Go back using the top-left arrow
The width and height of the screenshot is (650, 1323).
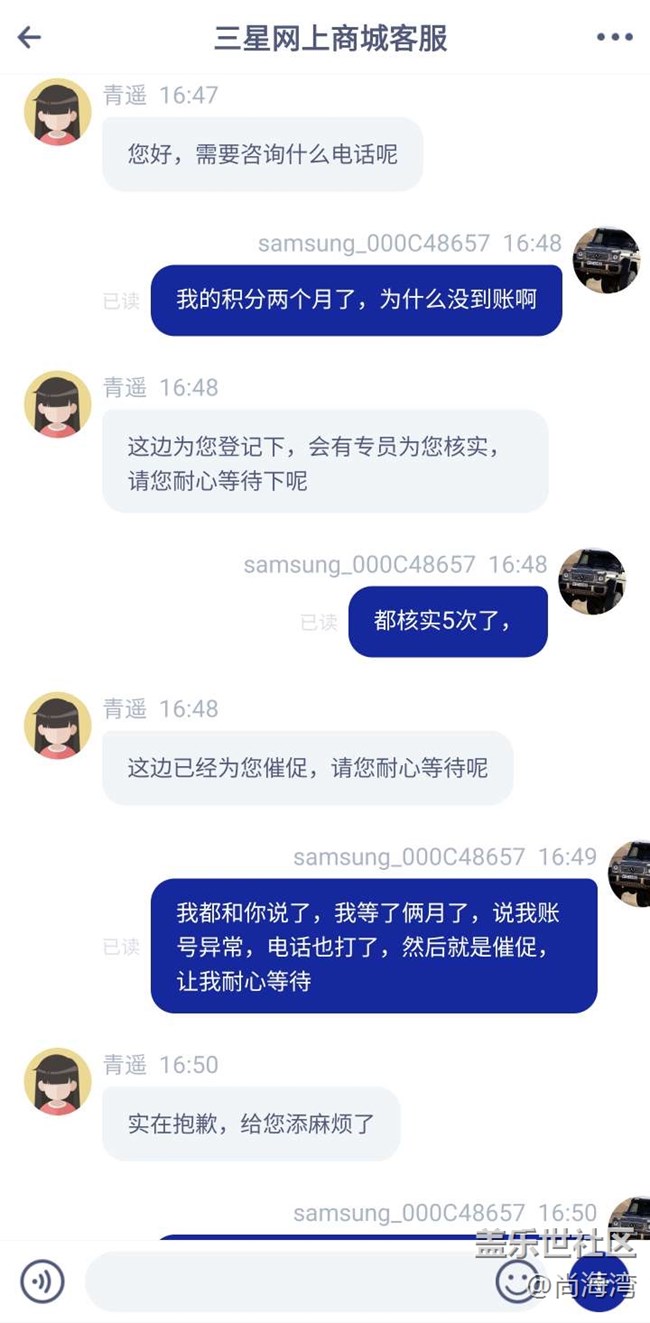coord(29,37)
